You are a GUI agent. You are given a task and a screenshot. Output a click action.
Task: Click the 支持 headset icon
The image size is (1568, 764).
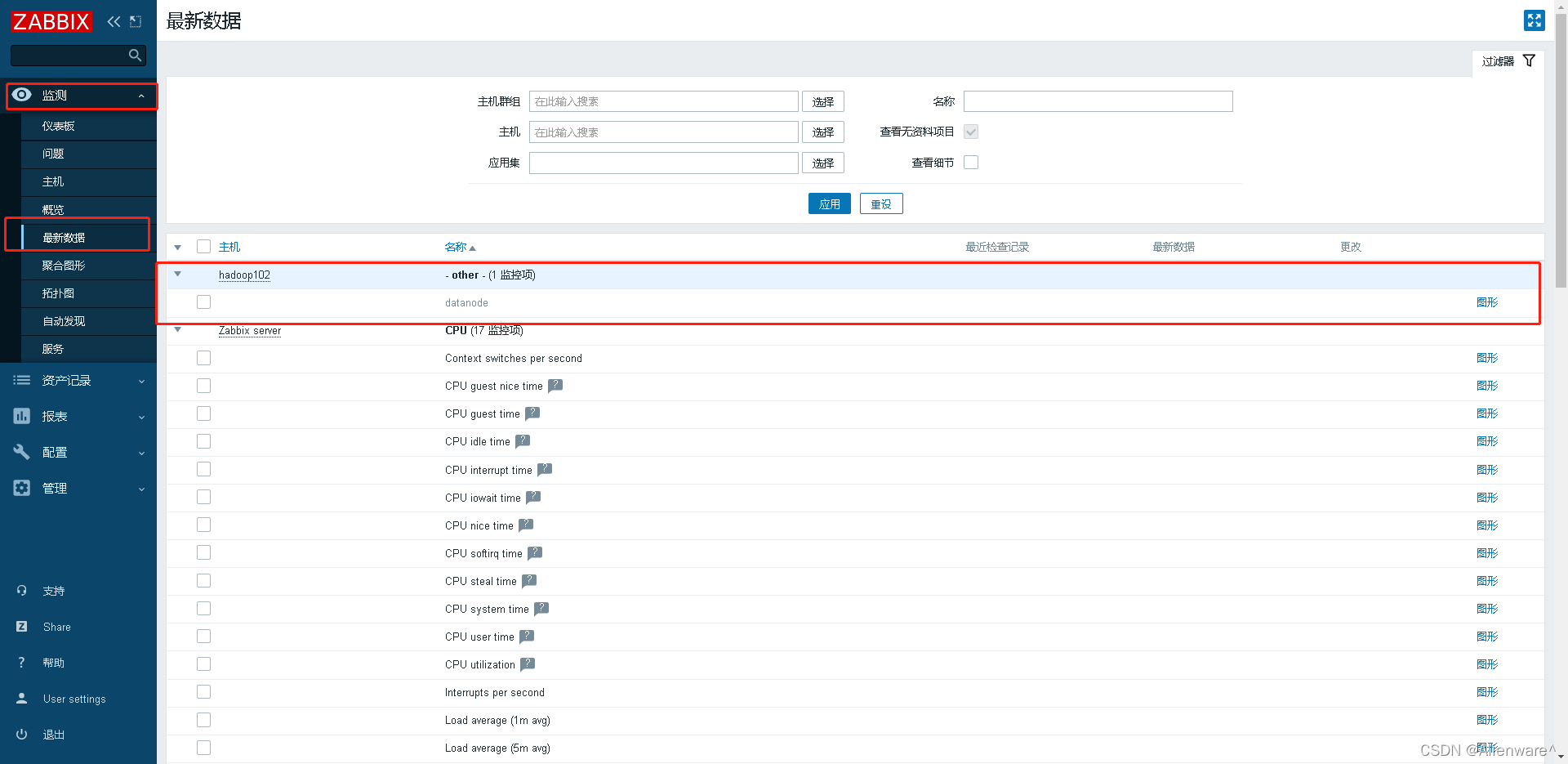[22, 590]
